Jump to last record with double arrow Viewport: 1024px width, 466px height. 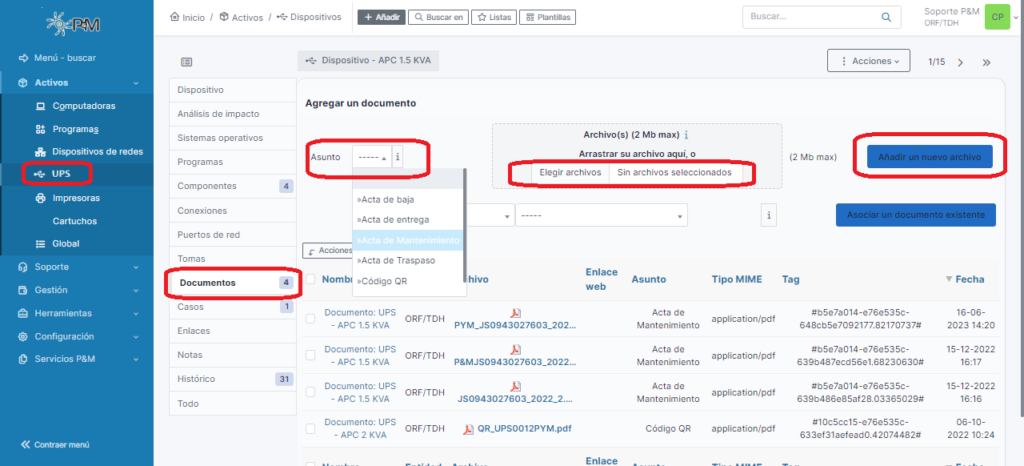(986, 62)
